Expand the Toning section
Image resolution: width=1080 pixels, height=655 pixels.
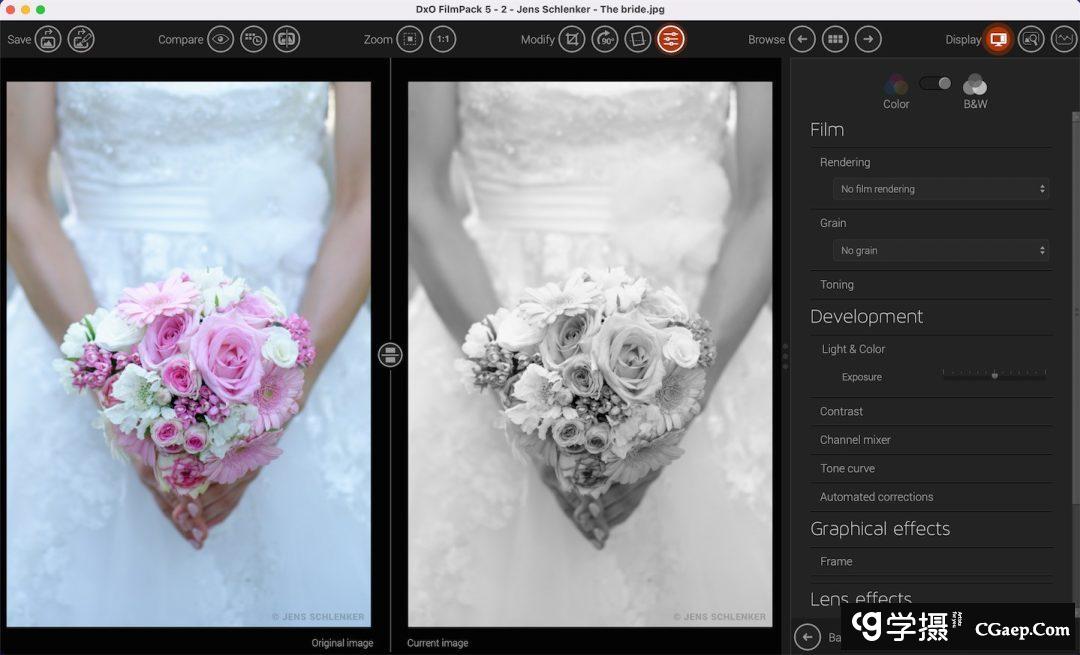pos(837,285)
